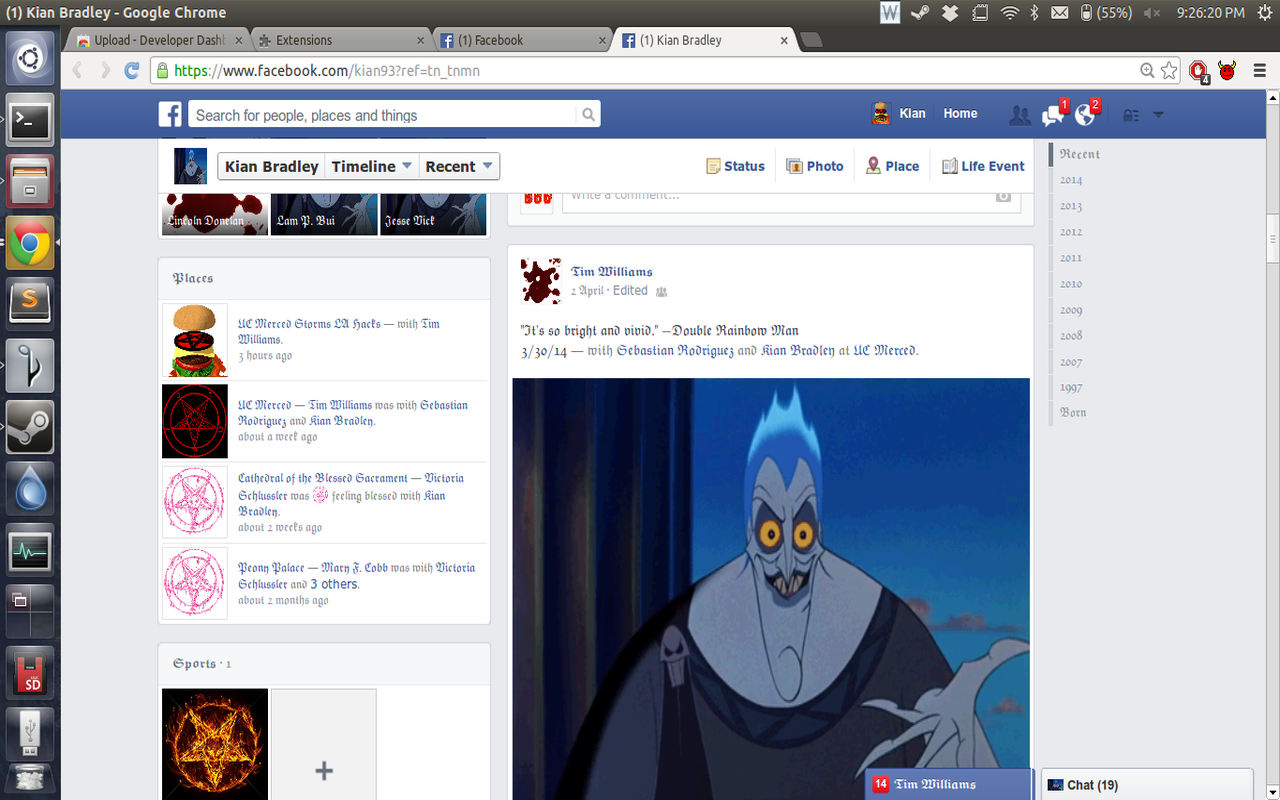
Task: Open the Chat (19) sidebar tab
Action: coord(1147,785)
